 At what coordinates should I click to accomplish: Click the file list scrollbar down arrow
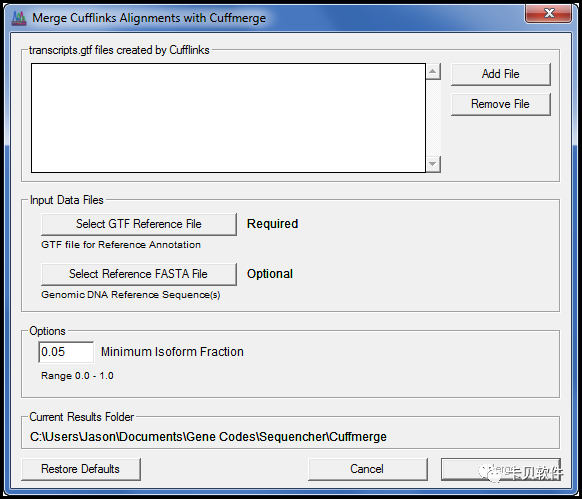pos(433,164)
